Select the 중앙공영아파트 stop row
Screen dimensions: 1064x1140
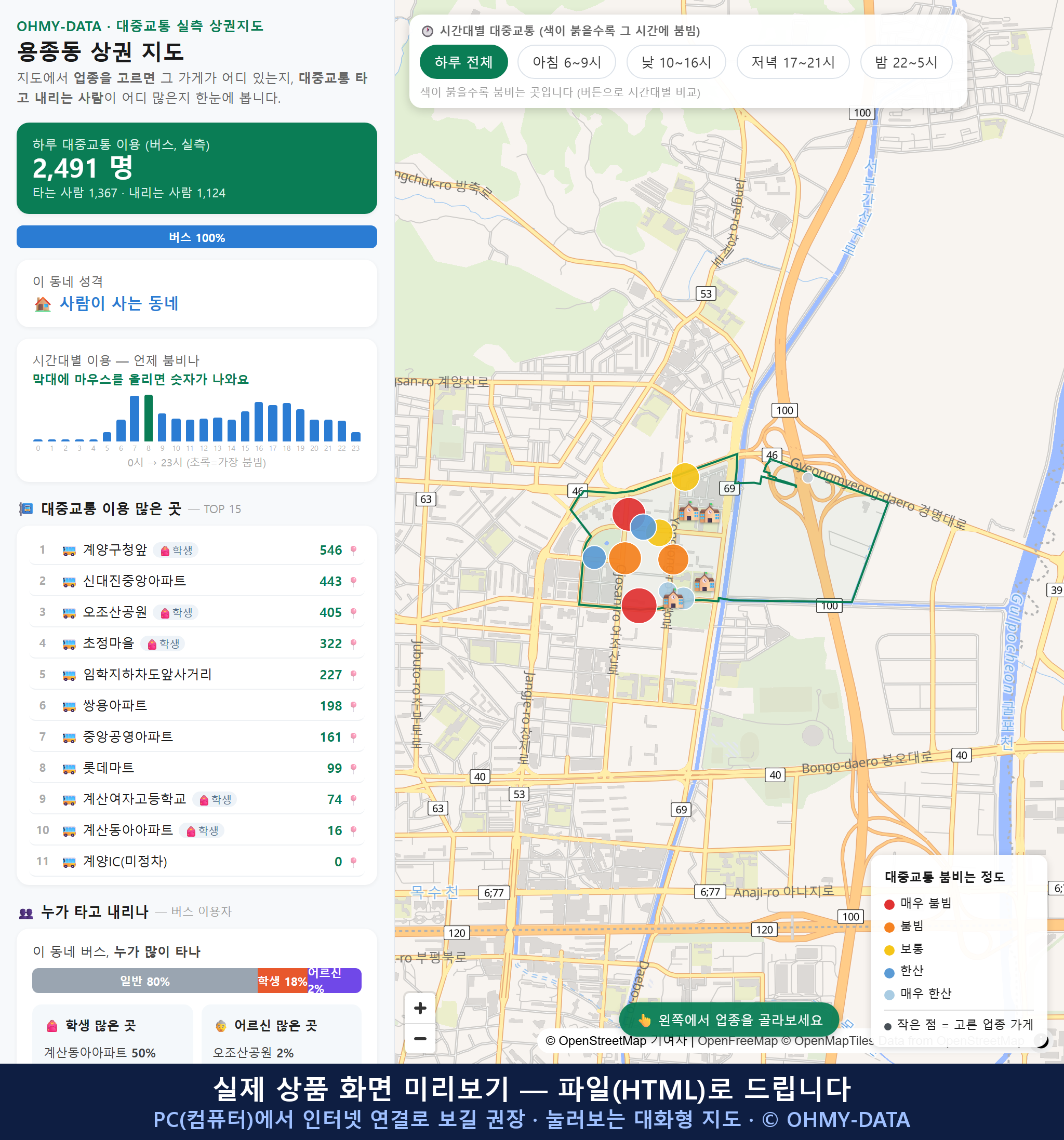pos(197,737)
